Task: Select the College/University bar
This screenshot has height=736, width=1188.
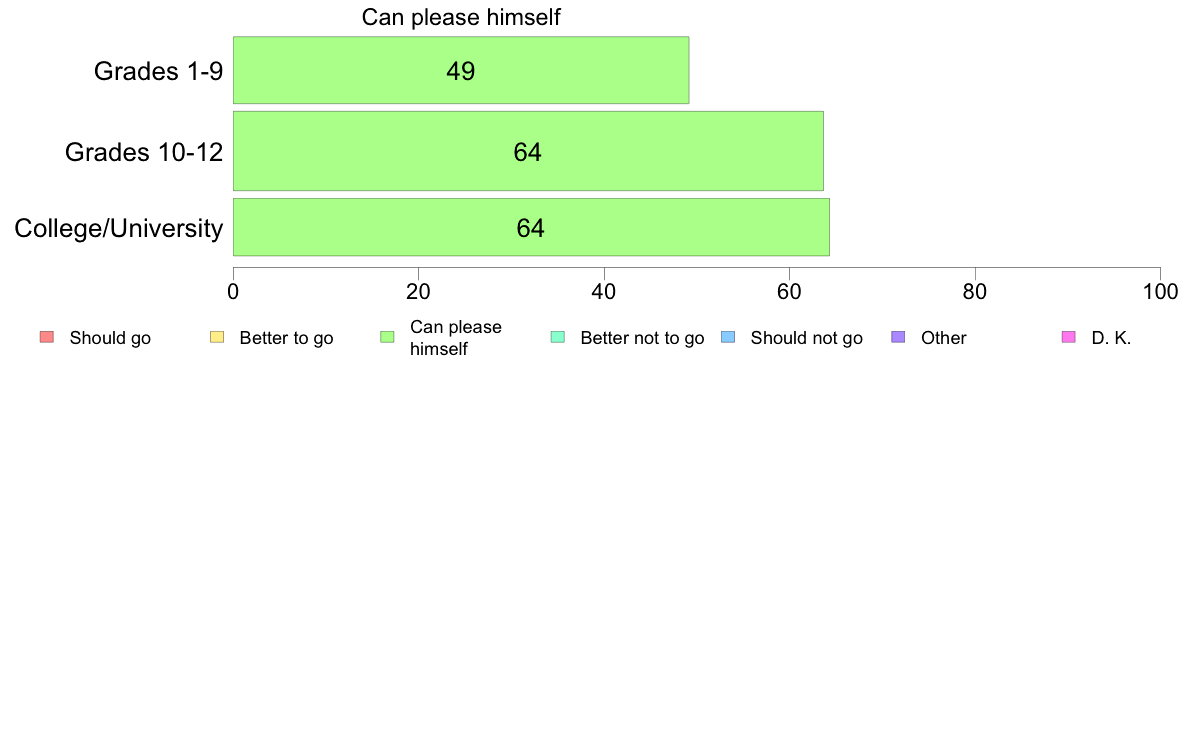Action: [531, 227]
